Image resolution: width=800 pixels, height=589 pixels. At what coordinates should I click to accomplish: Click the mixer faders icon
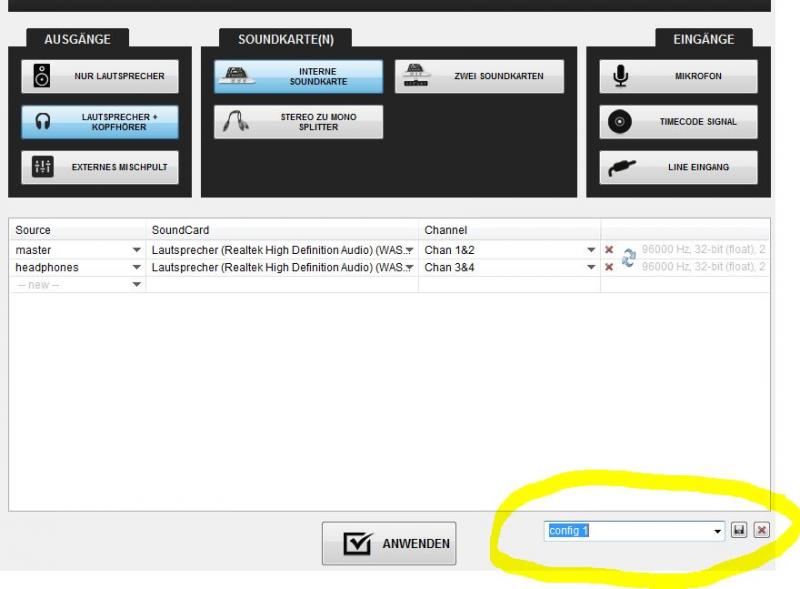coord(42,166)
